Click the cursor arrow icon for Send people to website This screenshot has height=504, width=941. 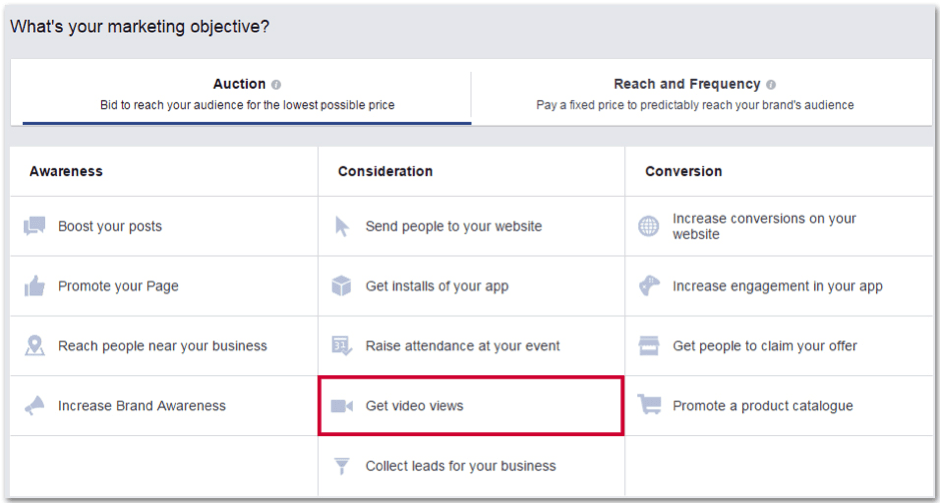click(x=341, y=226)
